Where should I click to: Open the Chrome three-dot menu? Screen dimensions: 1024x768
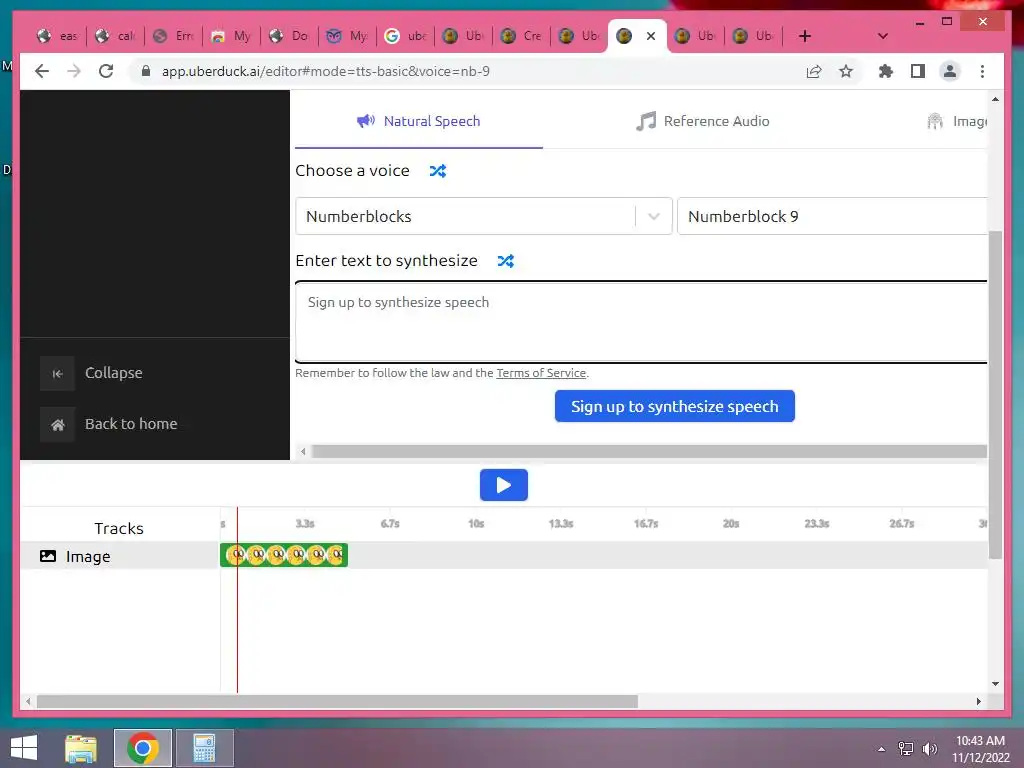pos(982,71)
